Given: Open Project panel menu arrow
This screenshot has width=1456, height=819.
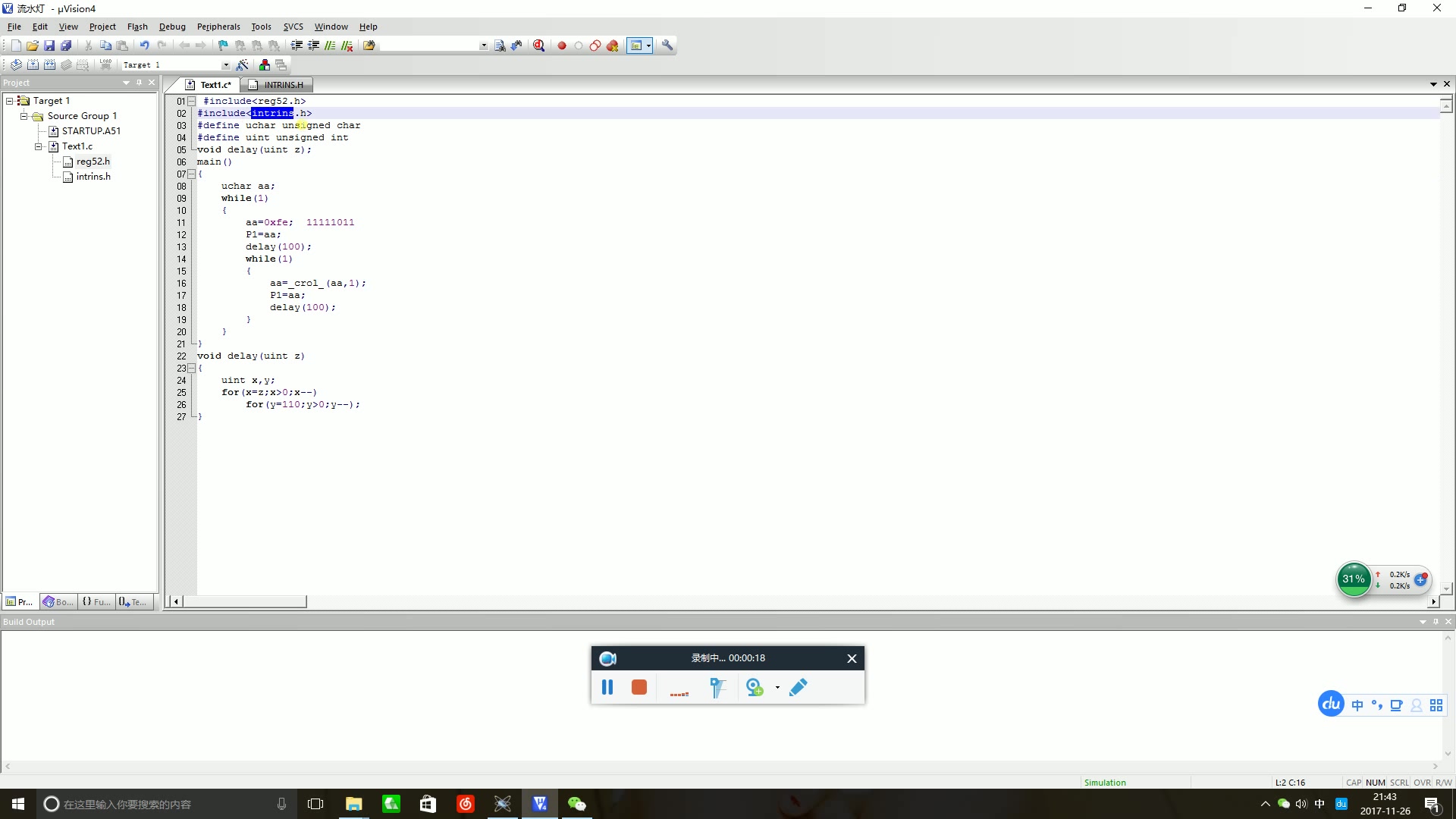Looking at the screenshot, I should coord(126,83).
